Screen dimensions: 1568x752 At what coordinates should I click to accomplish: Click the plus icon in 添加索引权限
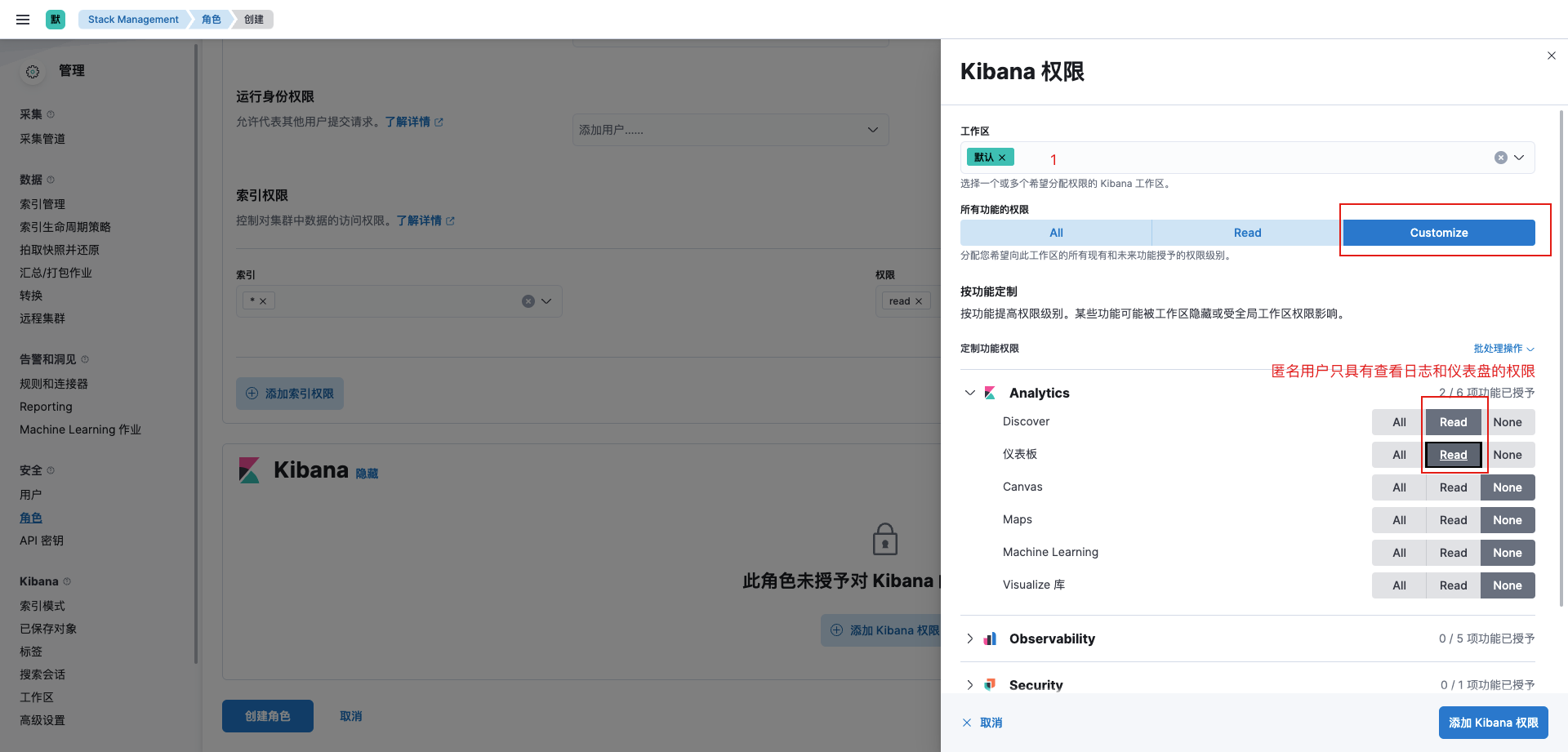tap(252, 394)
